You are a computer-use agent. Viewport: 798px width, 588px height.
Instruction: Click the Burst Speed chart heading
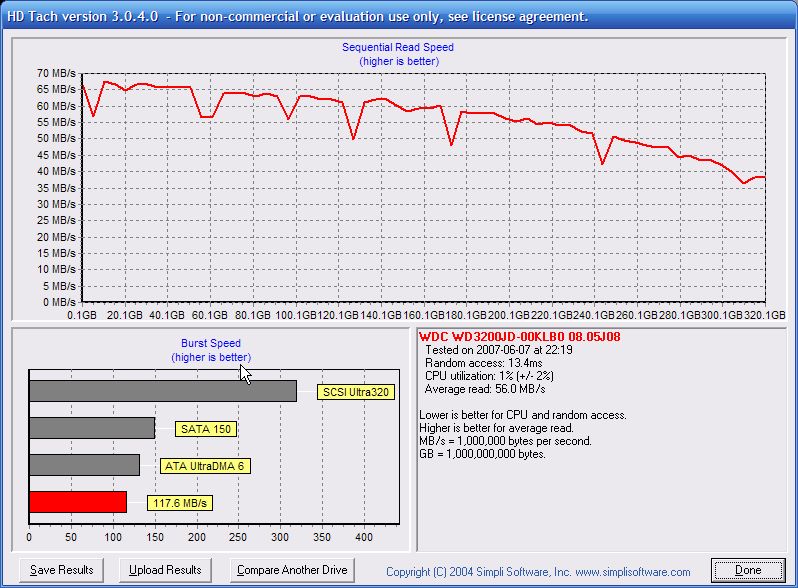click(211, 343)
